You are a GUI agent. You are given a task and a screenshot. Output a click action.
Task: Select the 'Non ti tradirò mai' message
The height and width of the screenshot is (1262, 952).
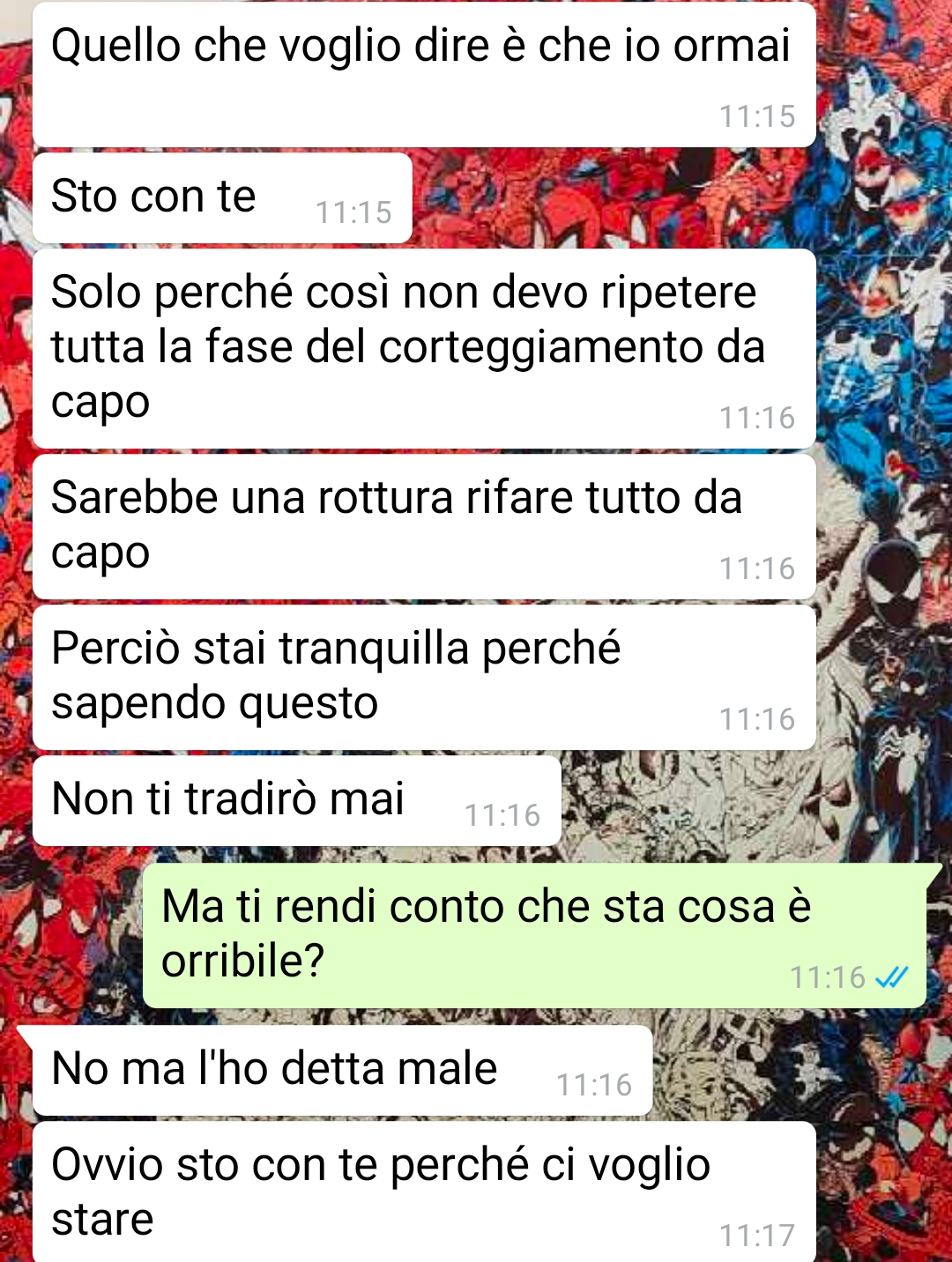pos(297,801)
